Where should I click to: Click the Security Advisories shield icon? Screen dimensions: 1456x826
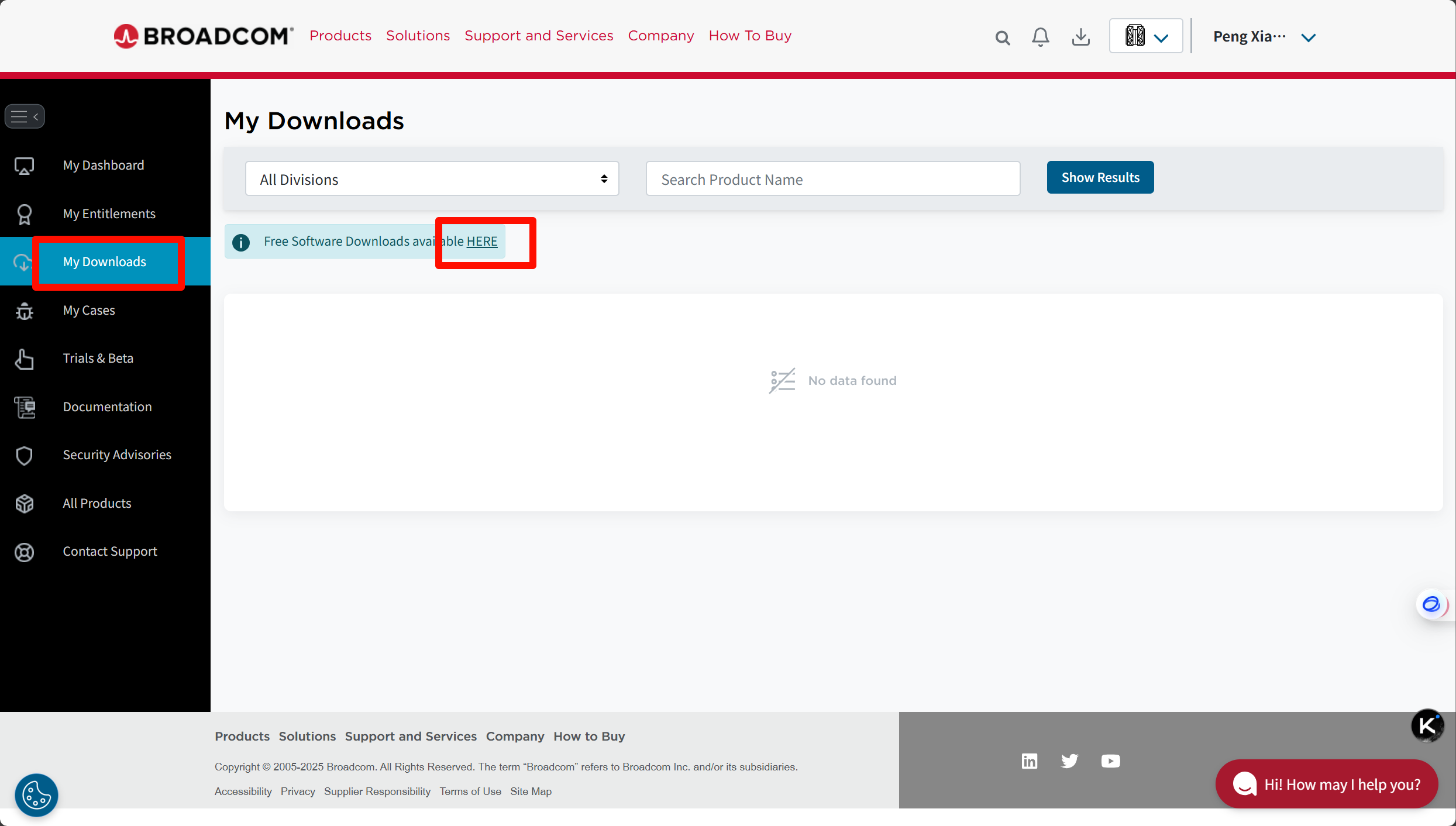click(x=24, y=455)
